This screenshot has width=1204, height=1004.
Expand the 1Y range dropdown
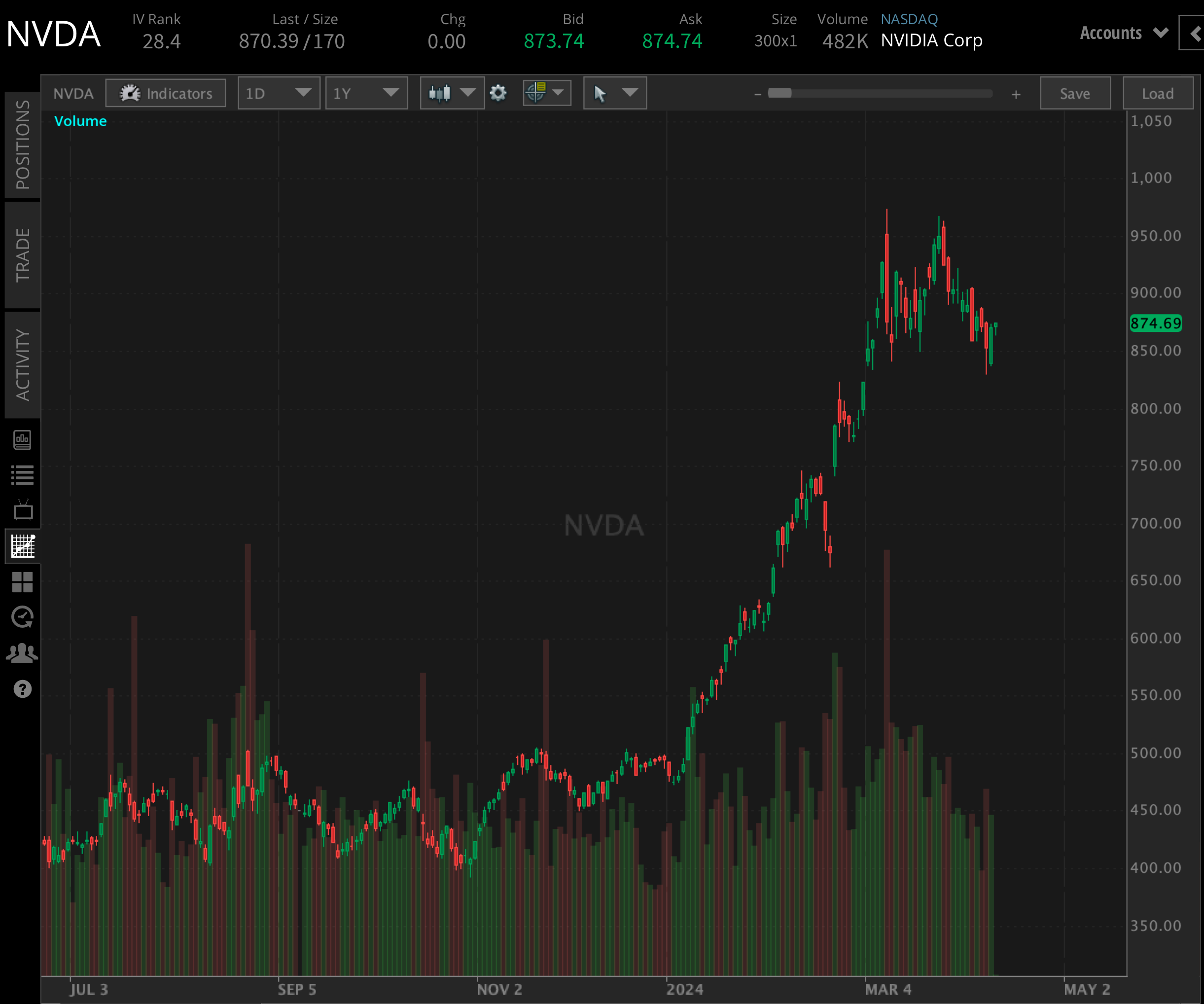click(x=366, y=93)
